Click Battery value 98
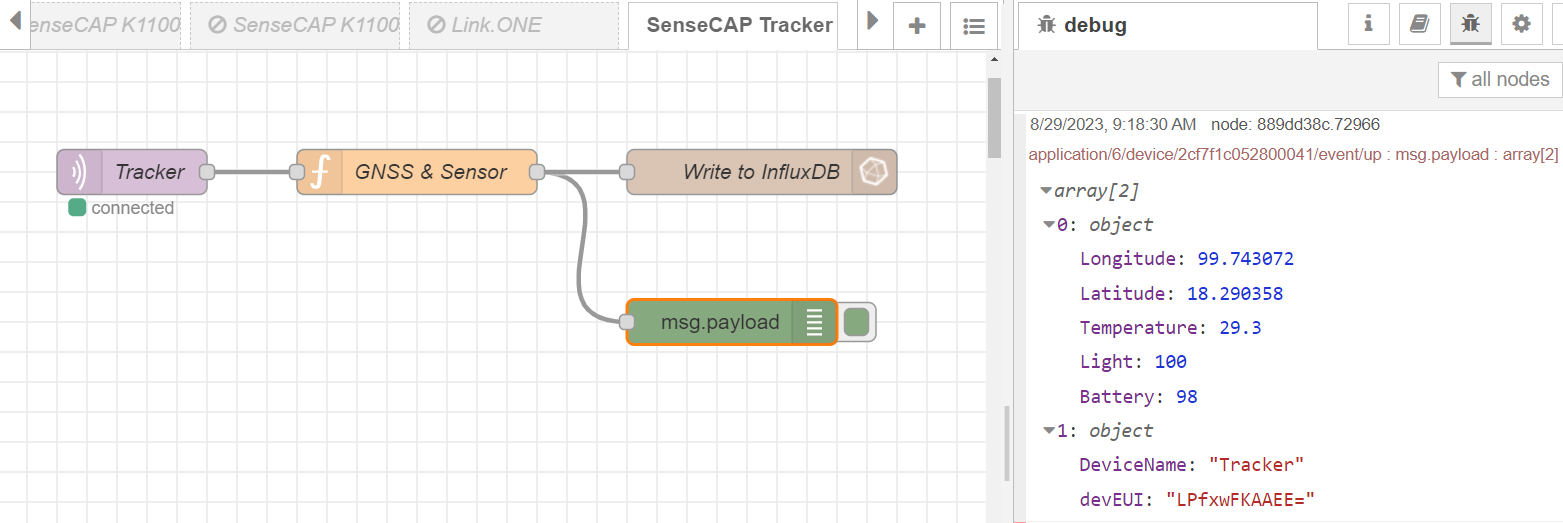This screenshot has height=523, width=1563. (x=1187, y=397)
